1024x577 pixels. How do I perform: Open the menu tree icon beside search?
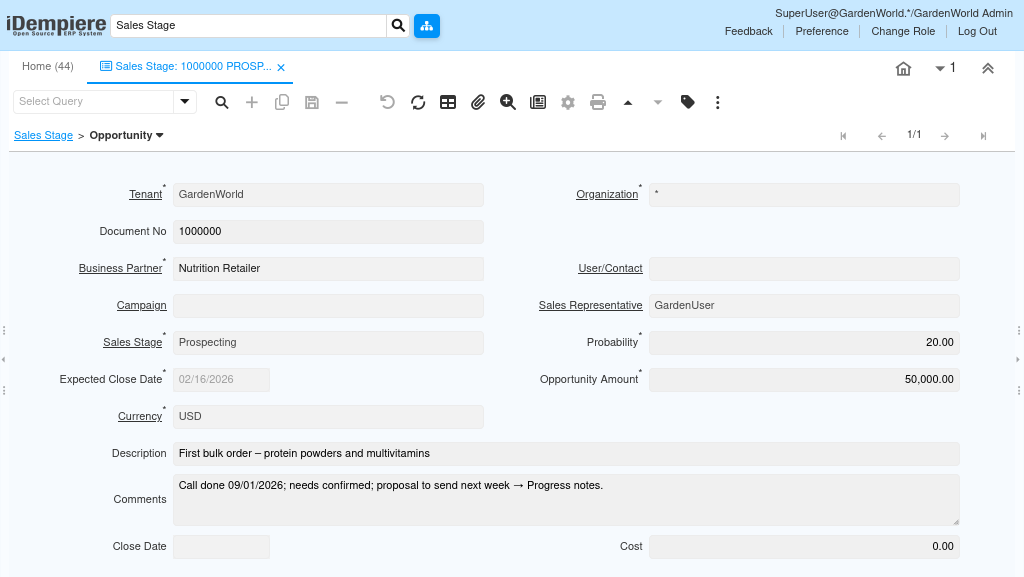tap(427, 26)
